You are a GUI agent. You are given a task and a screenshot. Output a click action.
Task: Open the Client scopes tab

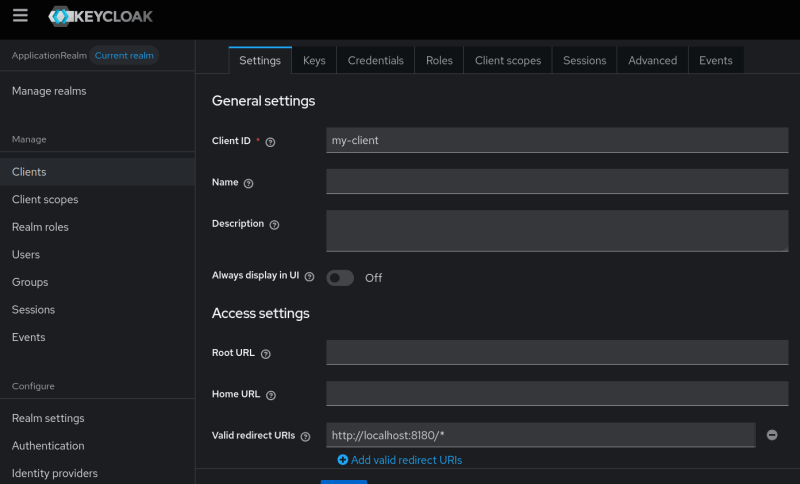click(x=508, y=60)
